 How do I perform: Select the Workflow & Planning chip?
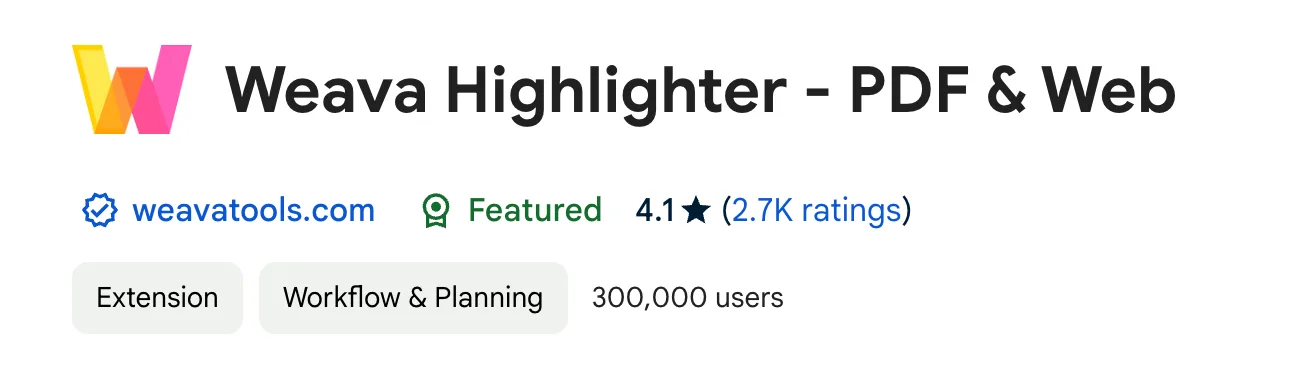413,298
